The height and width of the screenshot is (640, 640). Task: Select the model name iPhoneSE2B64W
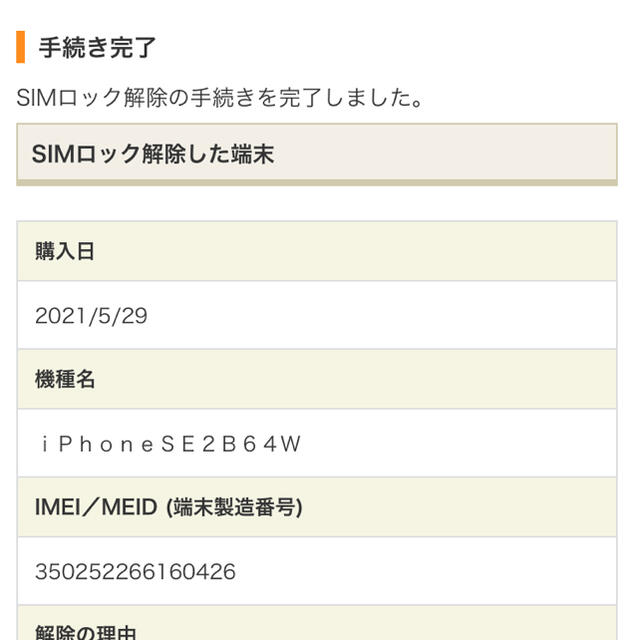tap(171, 444)
